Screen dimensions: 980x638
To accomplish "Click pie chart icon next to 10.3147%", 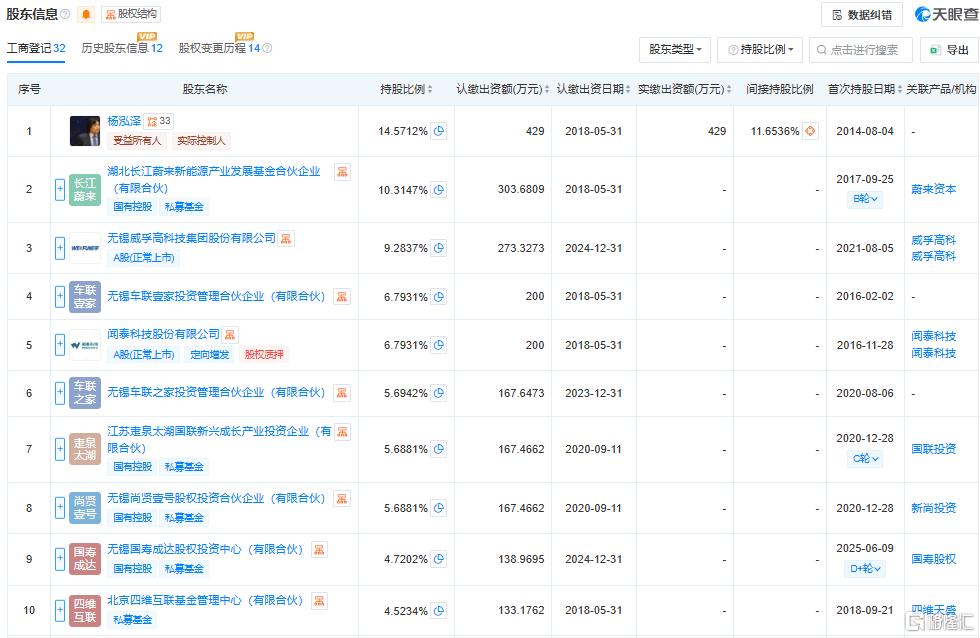I will click(x=439, y=189).
